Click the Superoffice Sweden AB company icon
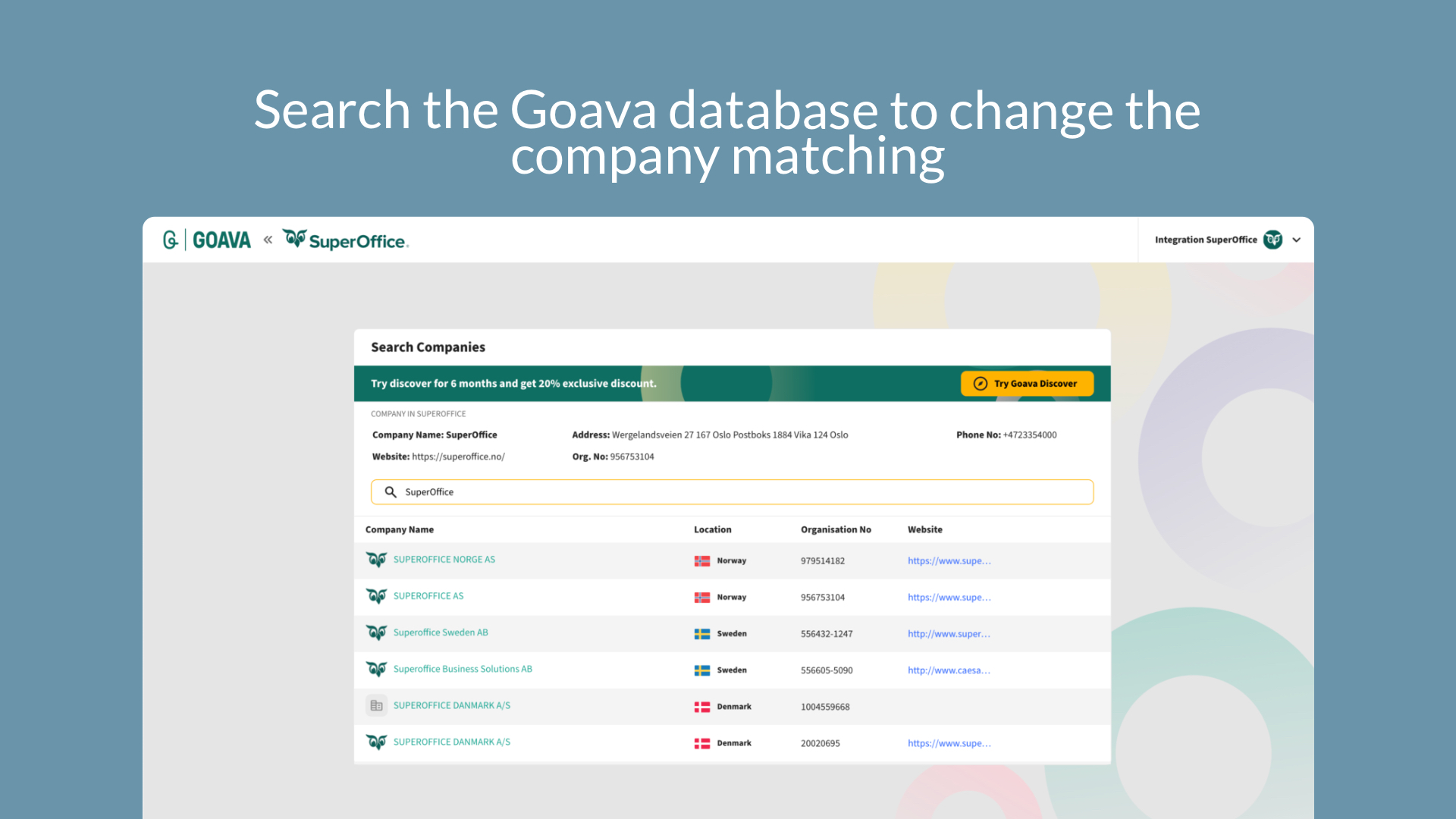The image size is (1456, 819). [x=378, y=632]
